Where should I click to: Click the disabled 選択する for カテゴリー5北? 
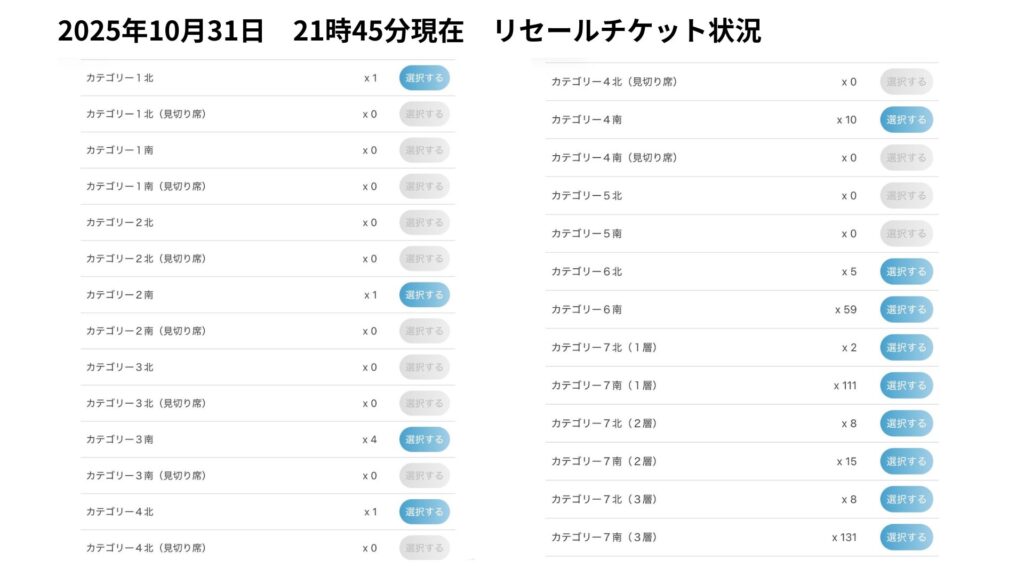(906, 196)
